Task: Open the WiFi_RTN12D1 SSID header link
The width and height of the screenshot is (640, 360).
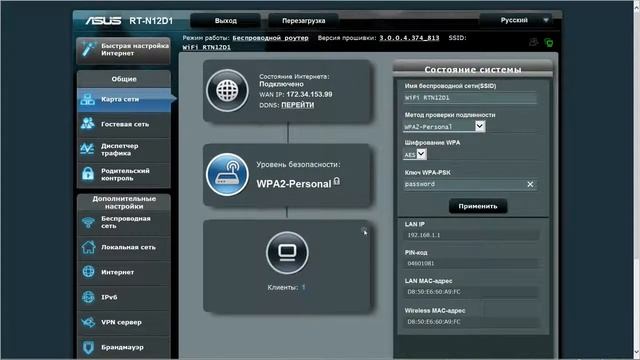Action: click(207, 47)
